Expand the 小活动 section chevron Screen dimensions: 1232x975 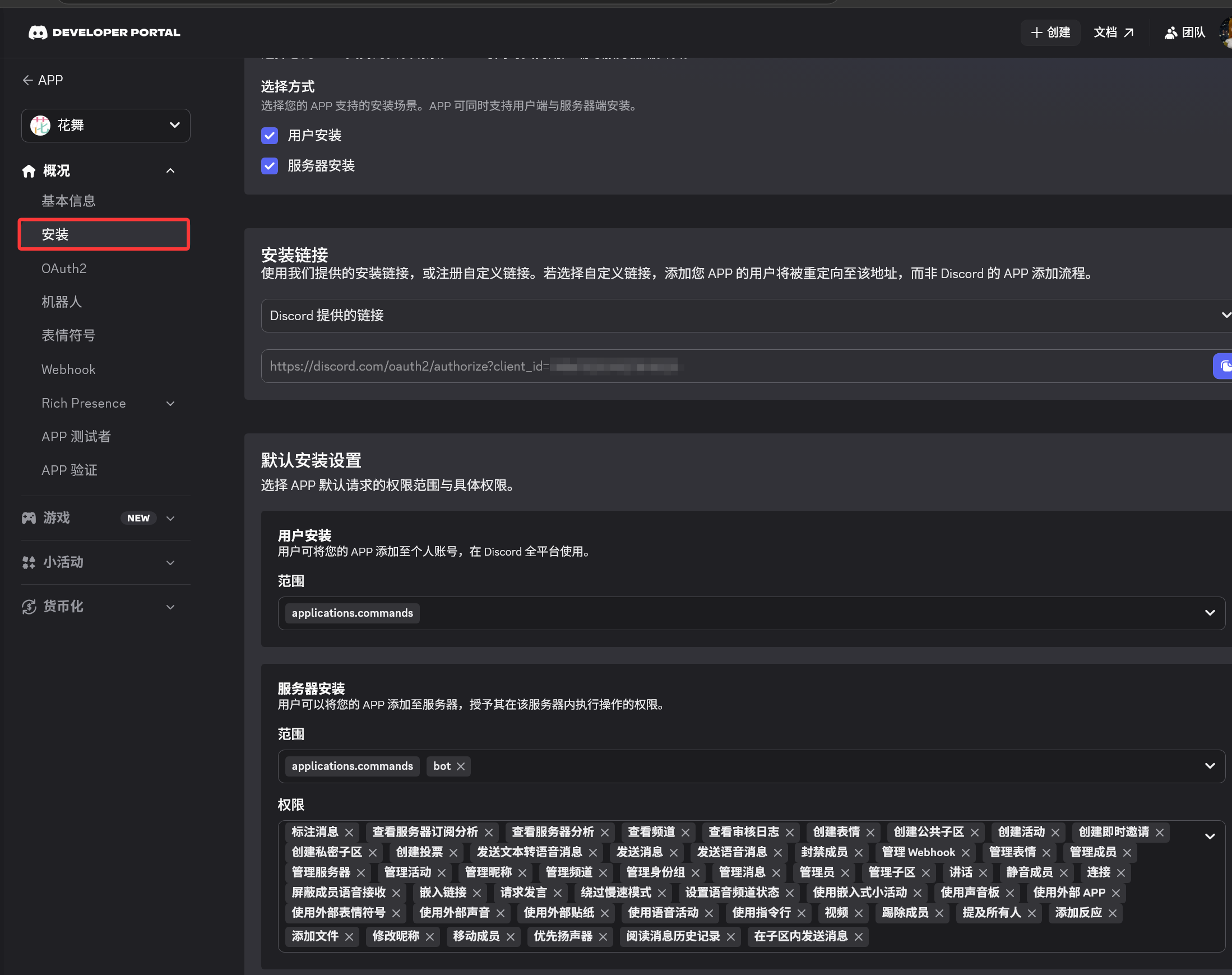(170, 563)
